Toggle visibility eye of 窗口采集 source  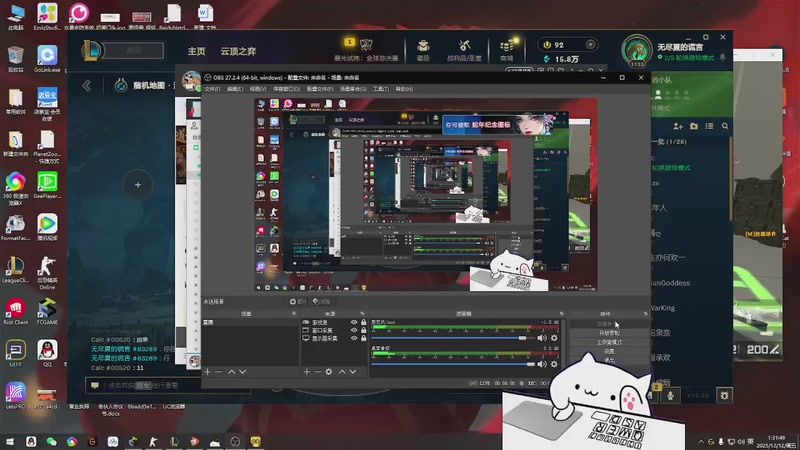(354, 330)
